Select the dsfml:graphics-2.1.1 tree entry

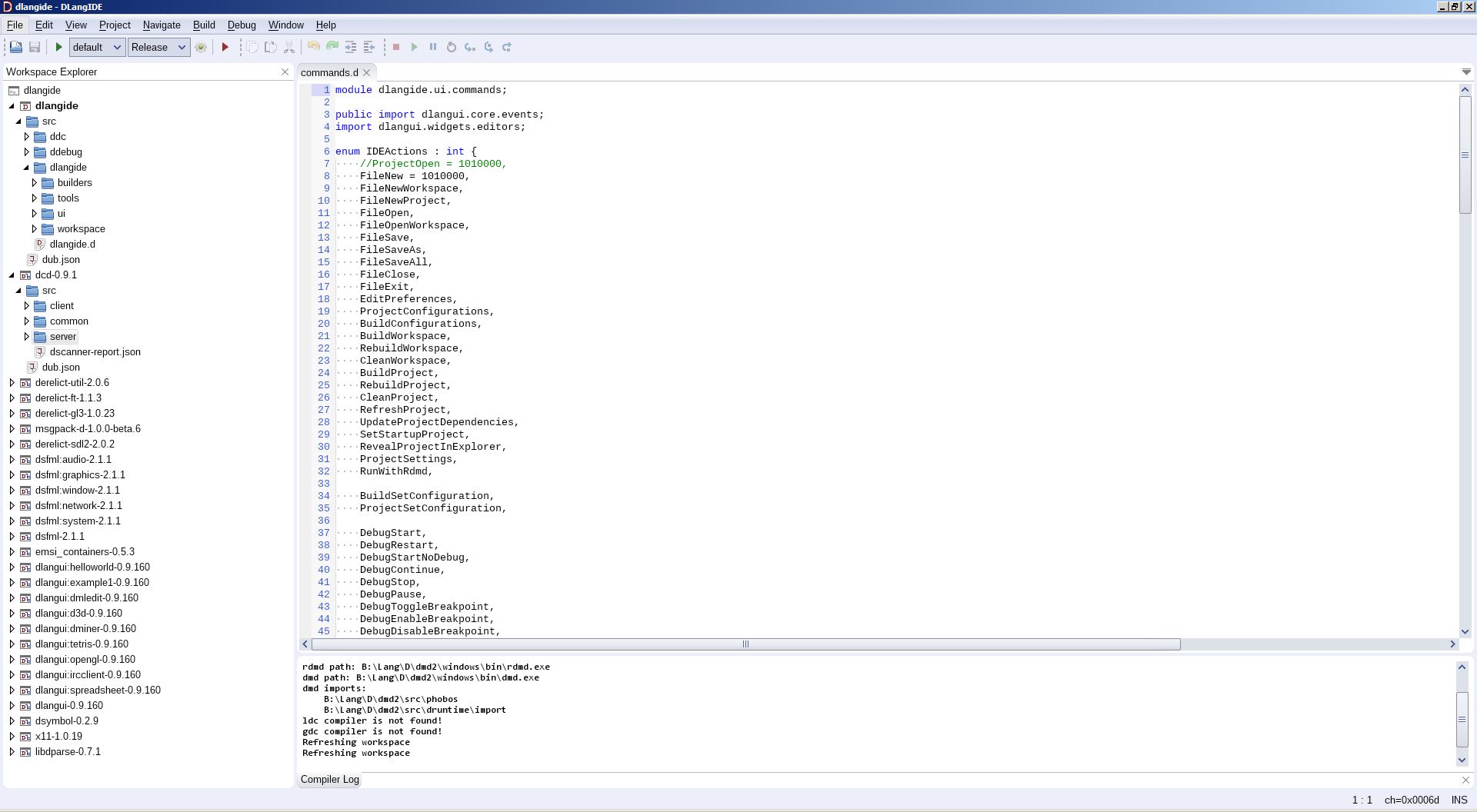coord(80,474)
